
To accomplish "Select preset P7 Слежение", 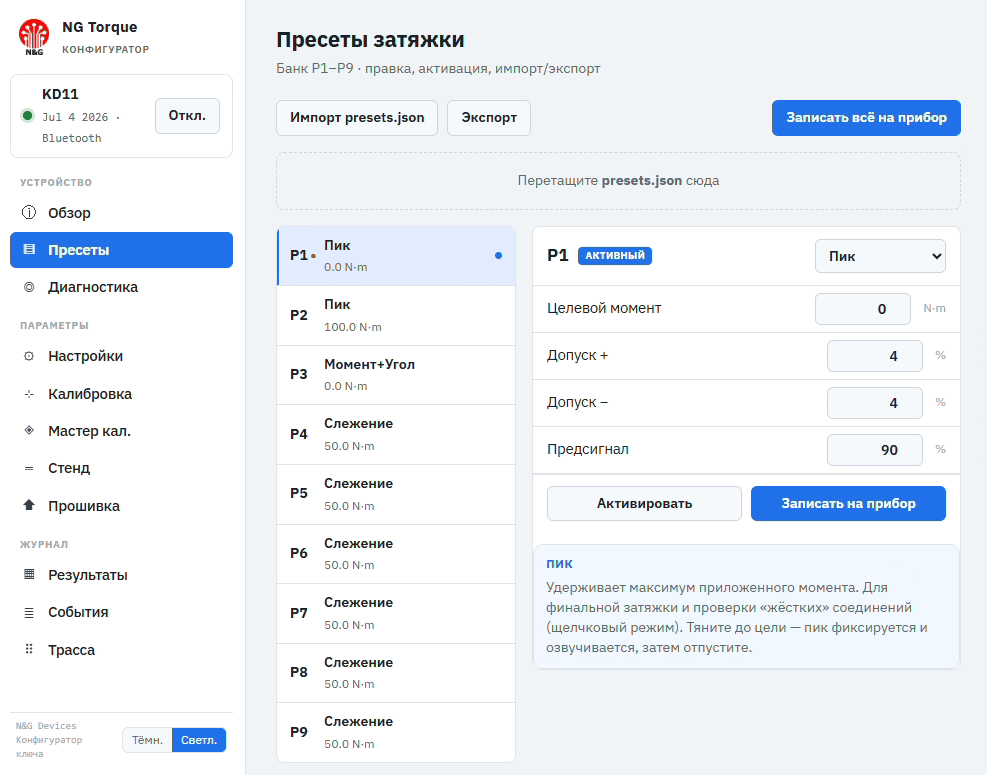I will pos(397,613).
